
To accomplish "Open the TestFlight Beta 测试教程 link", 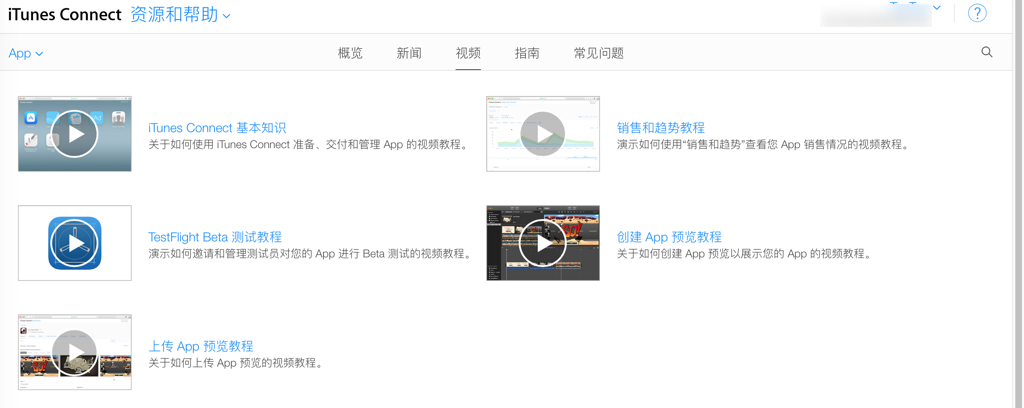I will click(215, 237).
